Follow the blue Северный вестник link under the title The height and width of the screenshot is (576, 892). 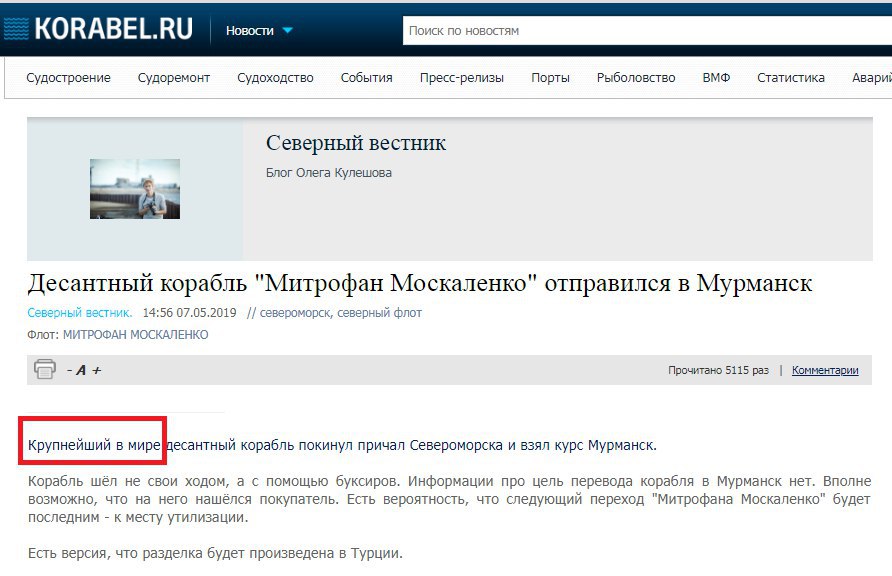click(80, 313)
